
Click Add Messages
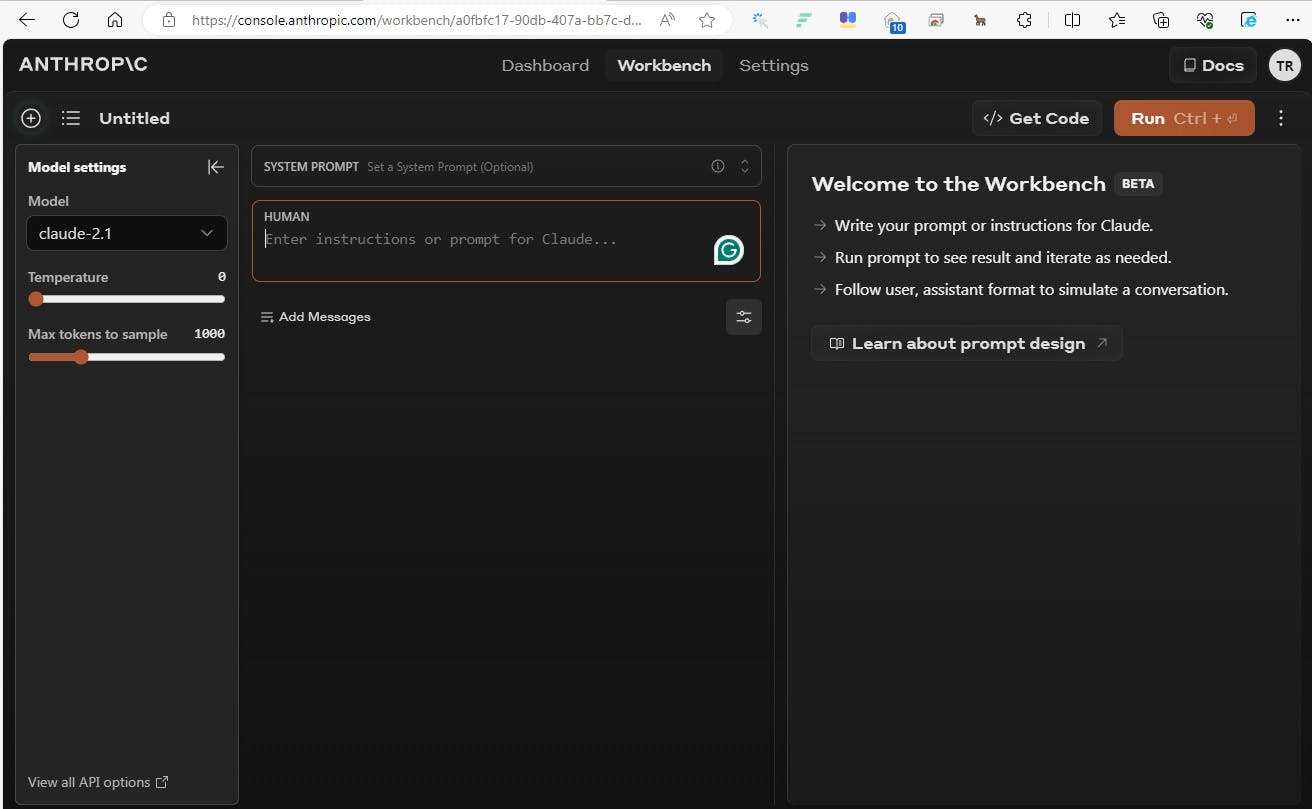pos(316,317)
